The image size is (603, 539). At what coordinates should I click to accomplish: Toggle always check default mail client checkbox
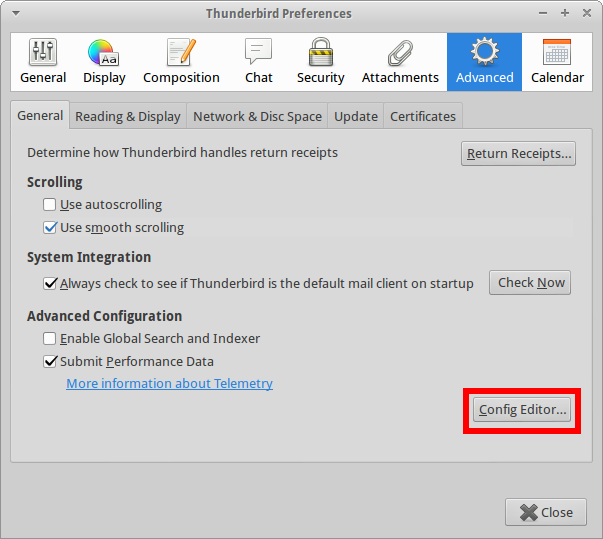[x=50, y=284]
